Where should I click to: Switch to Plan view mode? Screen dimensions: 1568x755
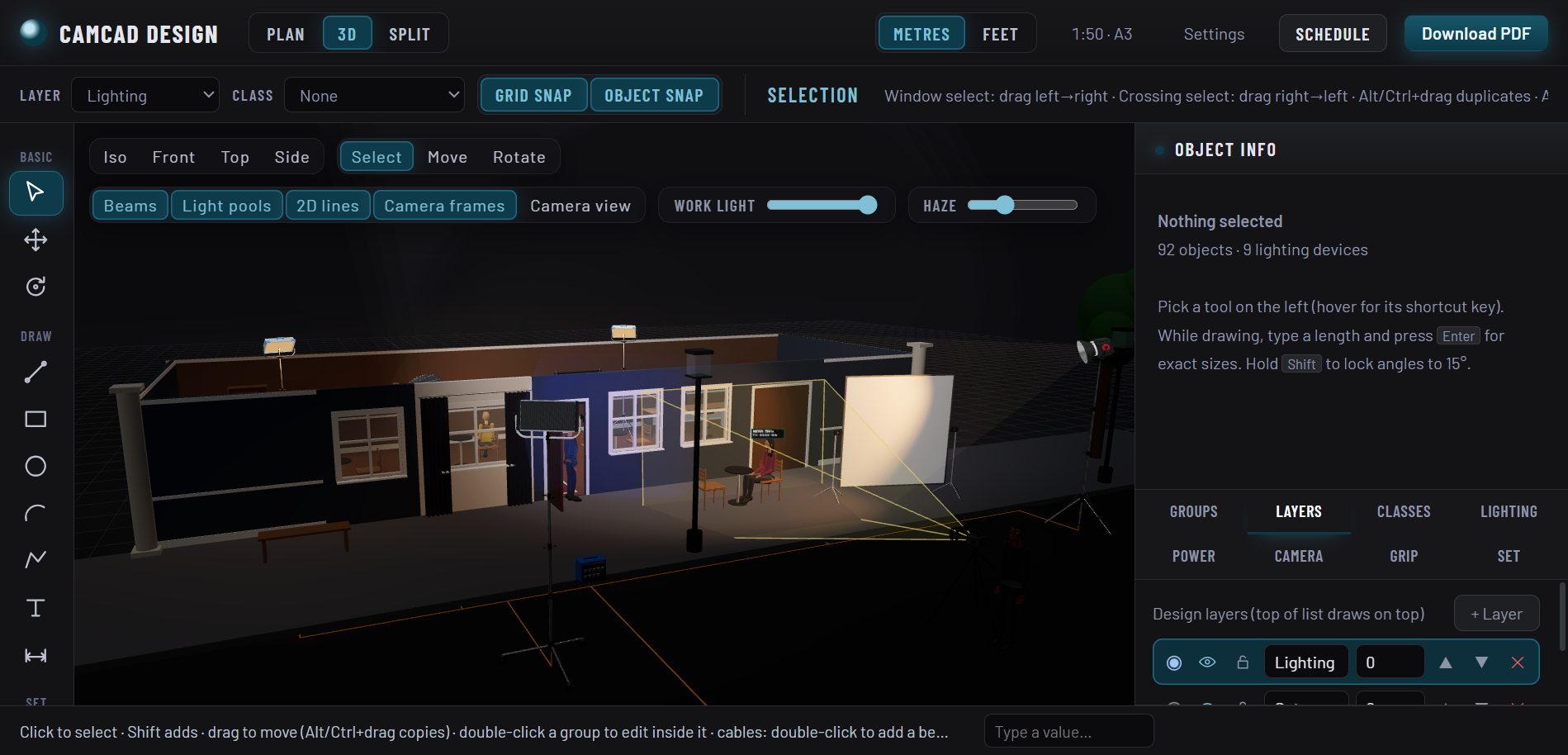click(x=286, y=34)
